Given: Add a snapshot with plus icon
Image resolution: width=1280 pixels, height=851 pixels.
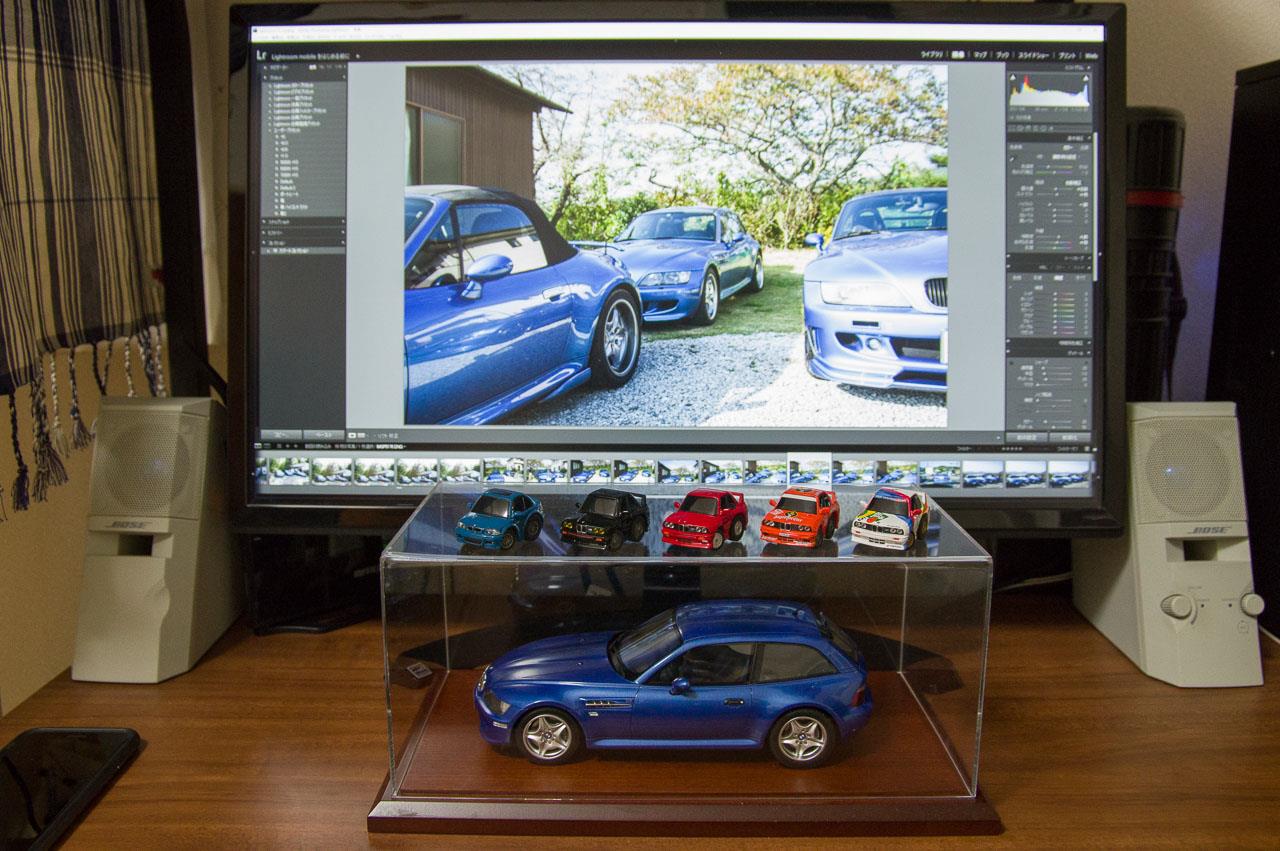Looking at the screenshot, I should (x=343, y=221).
